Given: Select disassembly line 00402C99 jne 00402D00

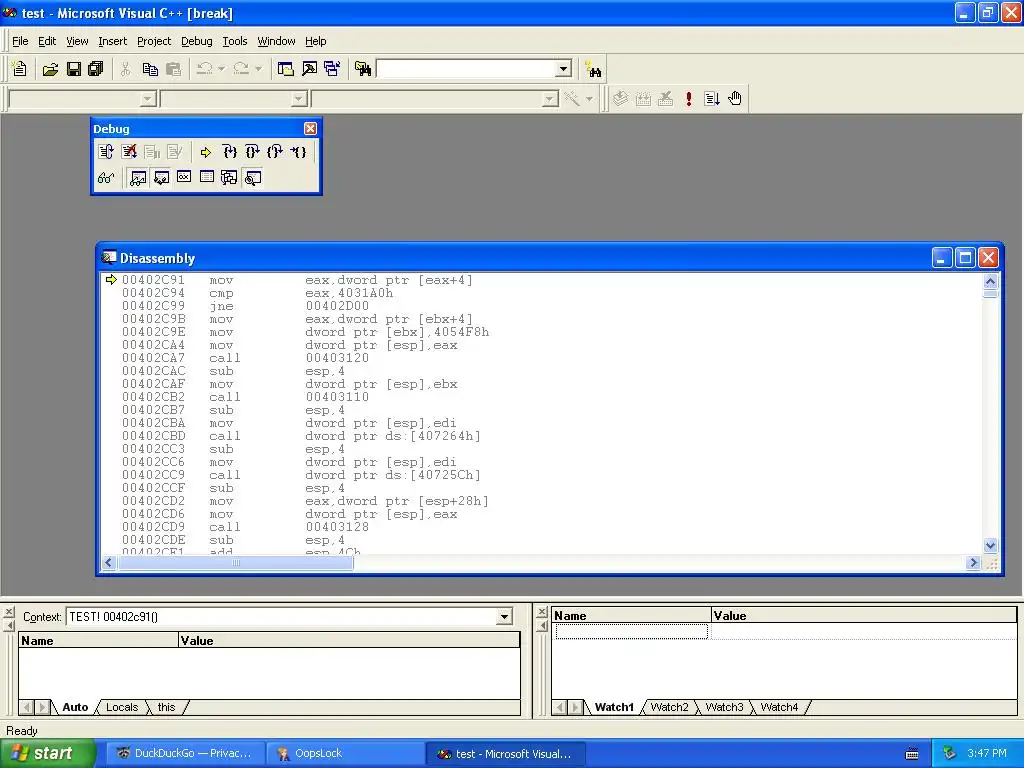Looking at the screenshot, I should pyautogui.click(x=246, y=306).
